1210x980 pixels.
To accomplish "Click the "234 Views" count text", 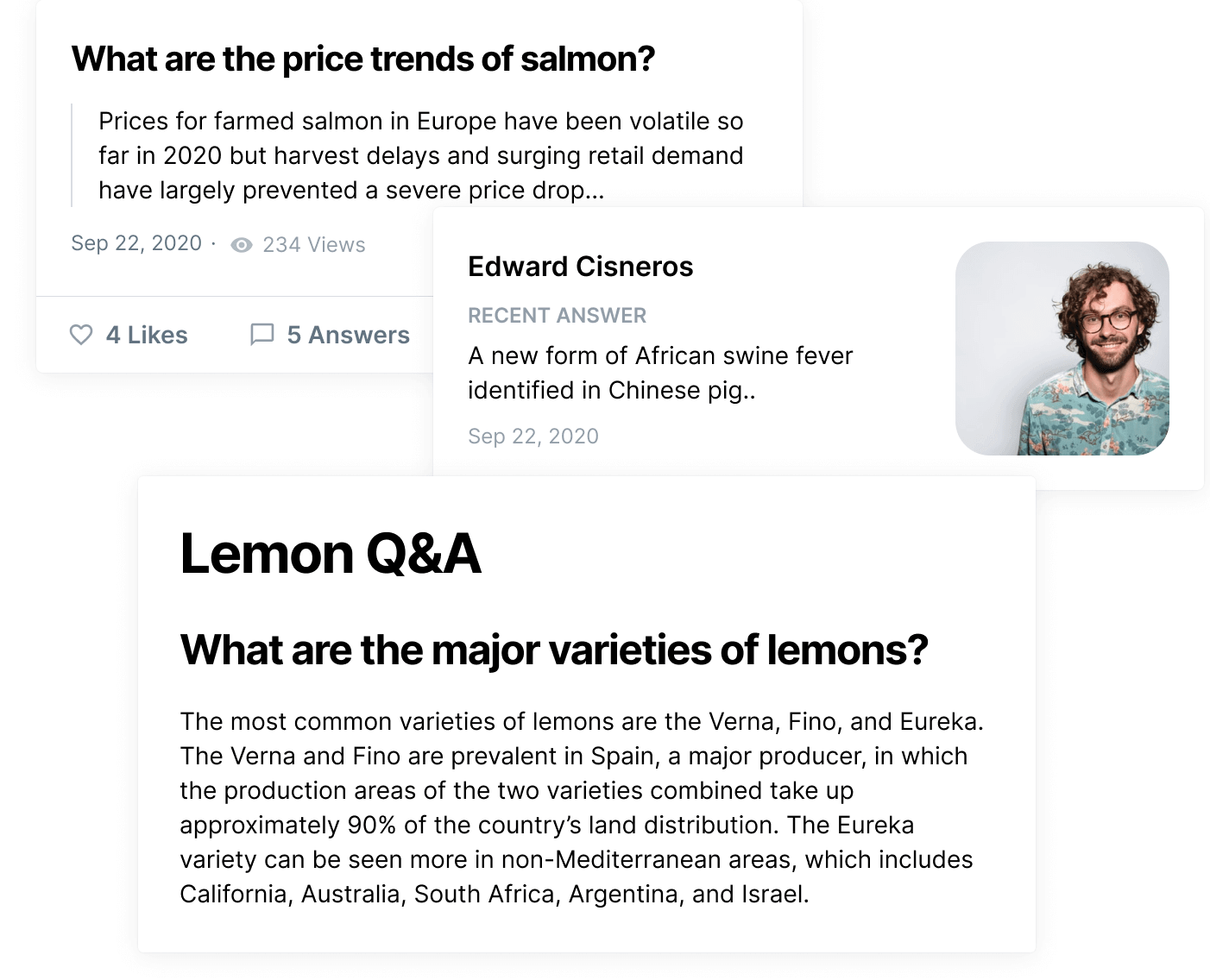I will pyautogui.click(x=313, y=245).
